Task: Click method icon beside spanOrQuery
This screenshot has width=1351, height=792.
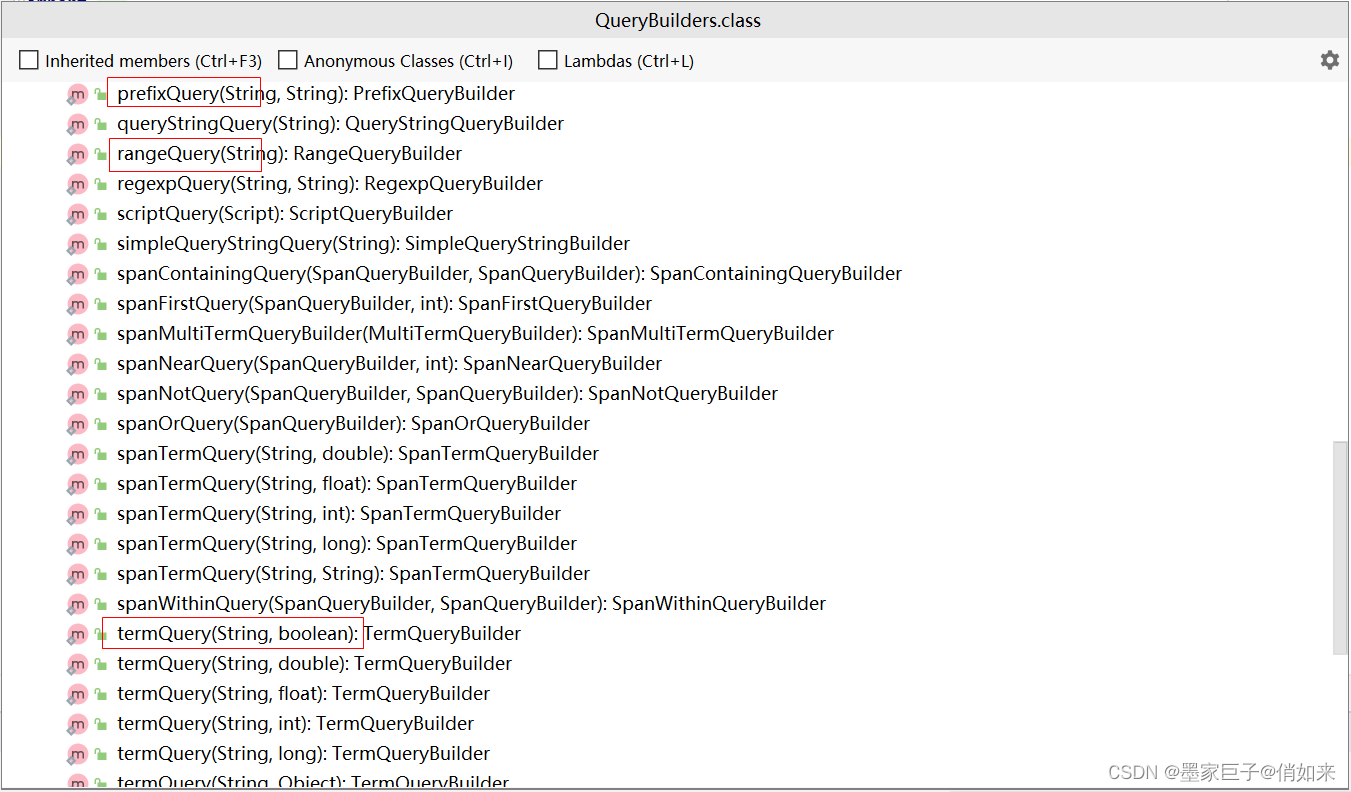Action: click(78, 425)
